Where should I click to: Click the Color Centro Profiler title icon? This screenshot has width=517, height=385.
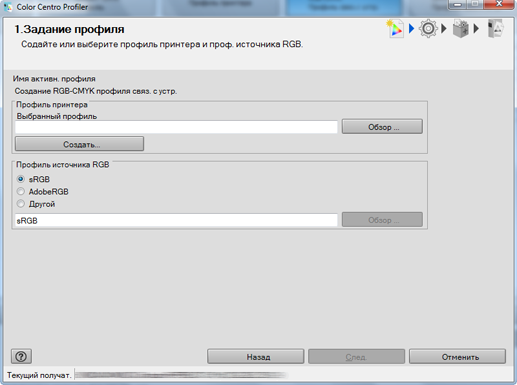(x=7, y=7)
